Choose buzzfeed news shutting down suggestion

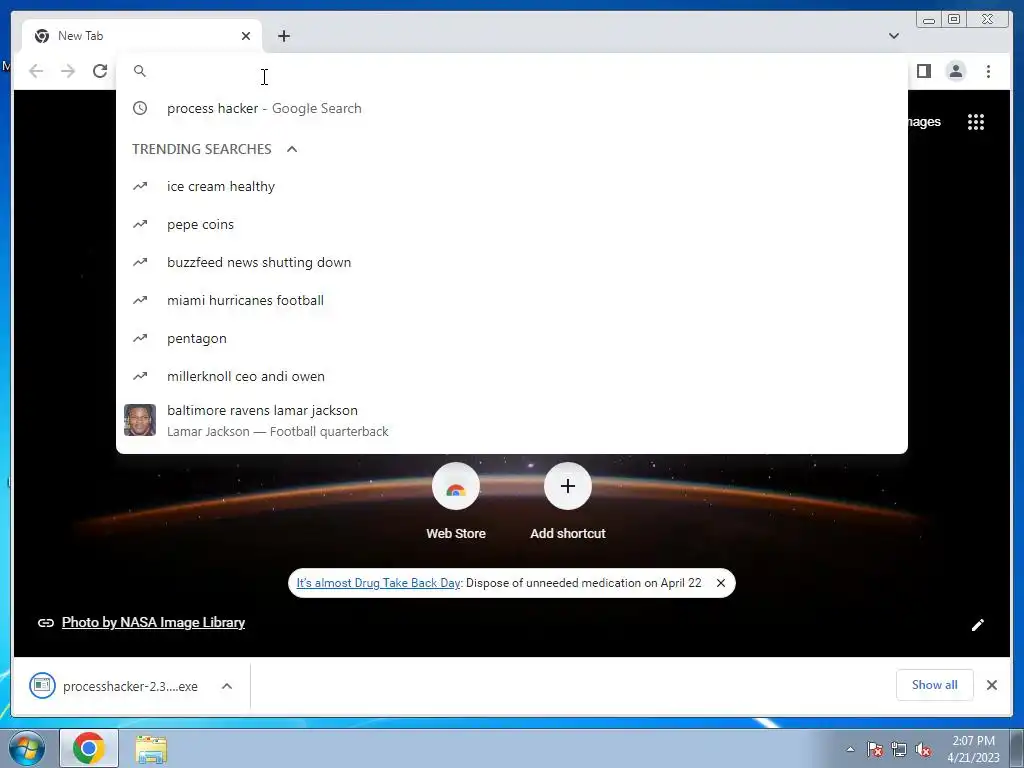pos(511,262)
